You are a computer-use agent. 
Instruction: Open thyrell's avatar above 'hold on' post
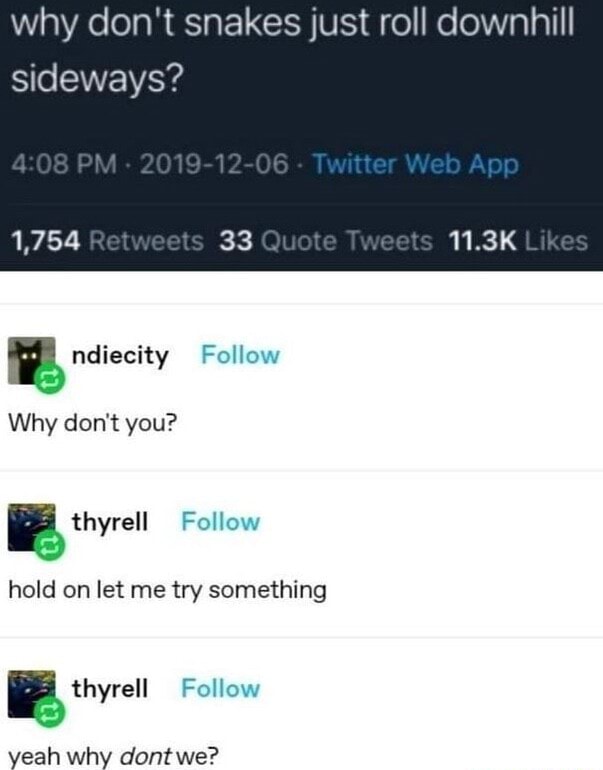pos(31,527)
